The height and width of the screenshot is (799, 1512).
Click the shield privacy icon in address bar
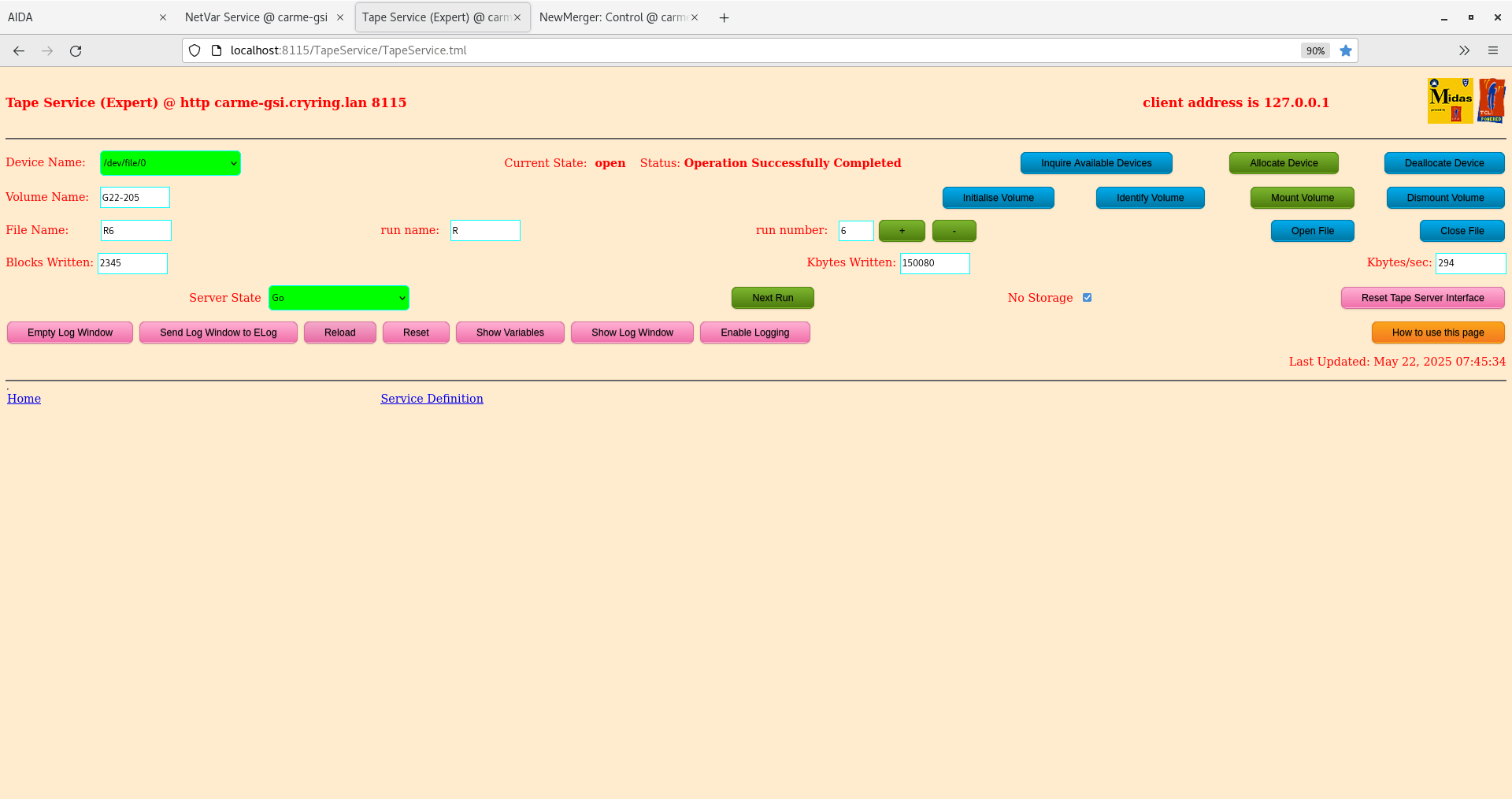pyautogui.click(x=194, y=50)
